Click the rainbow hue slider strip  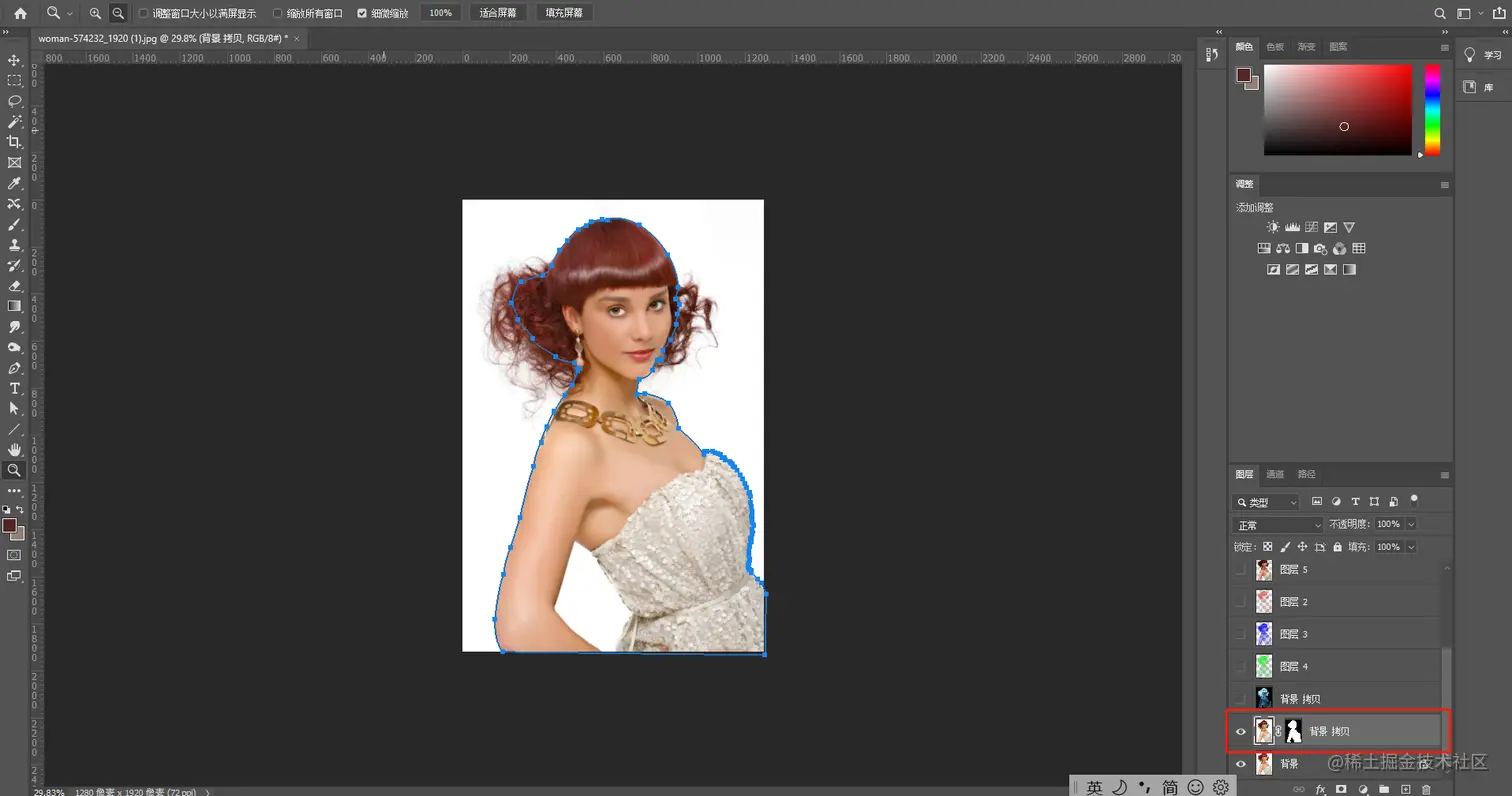[1432, 109]
